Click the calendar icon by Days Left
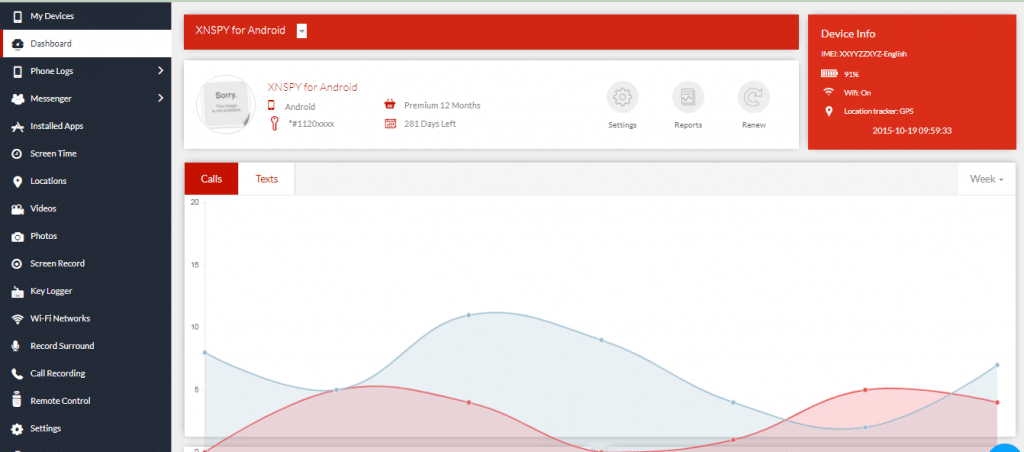Image resolution: width=1024 pixels, height=452 pixels. click(x=390, y=123)
